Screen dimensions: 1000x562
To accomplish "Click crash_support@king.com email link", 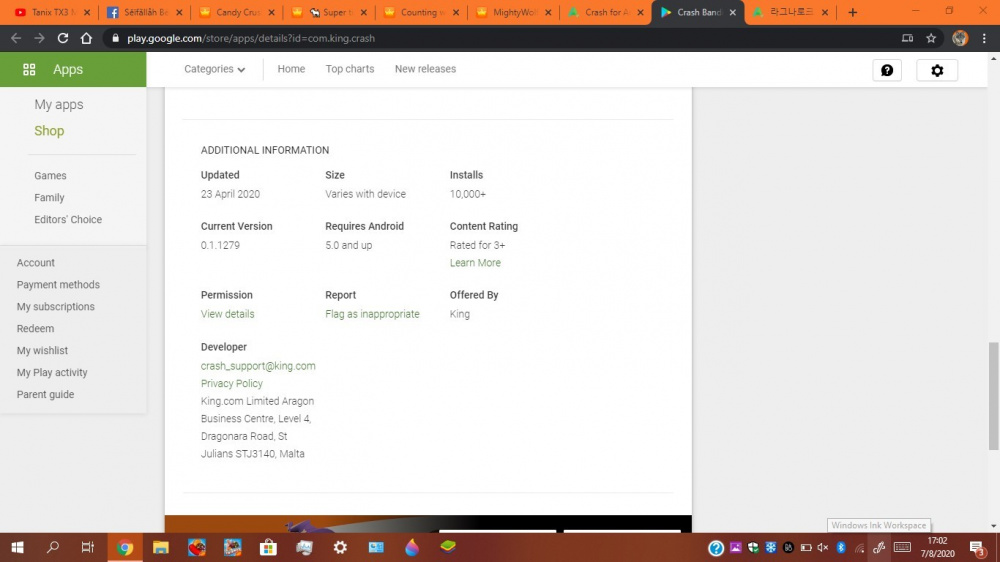I will pyautogui.click(x=258, y=366).
